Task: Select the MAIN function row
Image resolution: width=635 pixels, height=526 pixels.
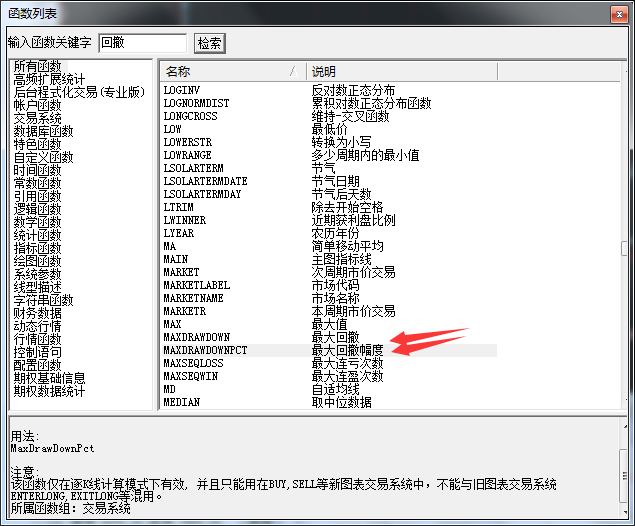Action: [x=329, y=259]
